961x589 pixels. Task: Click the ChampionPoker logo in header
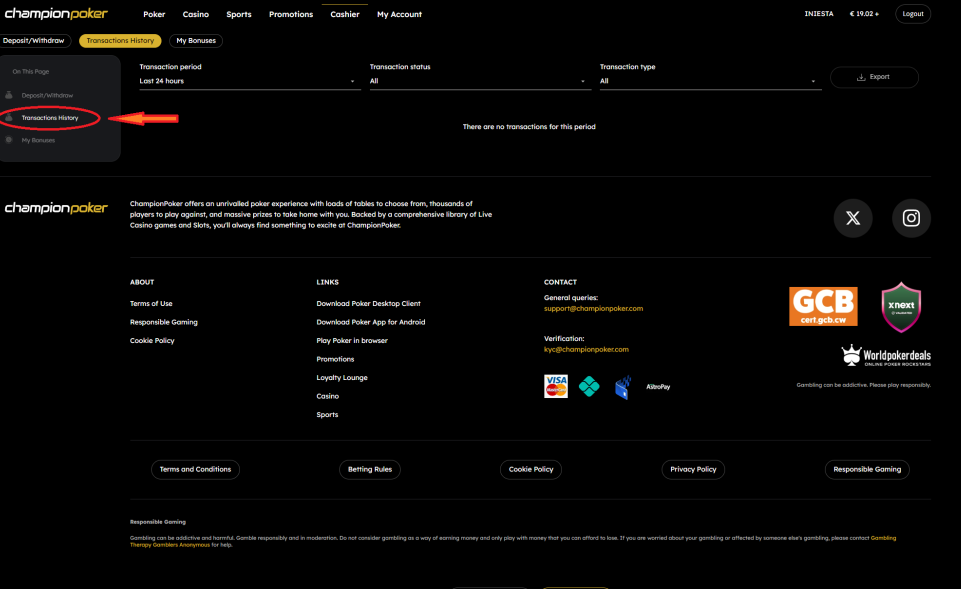[x=56, y=14]
